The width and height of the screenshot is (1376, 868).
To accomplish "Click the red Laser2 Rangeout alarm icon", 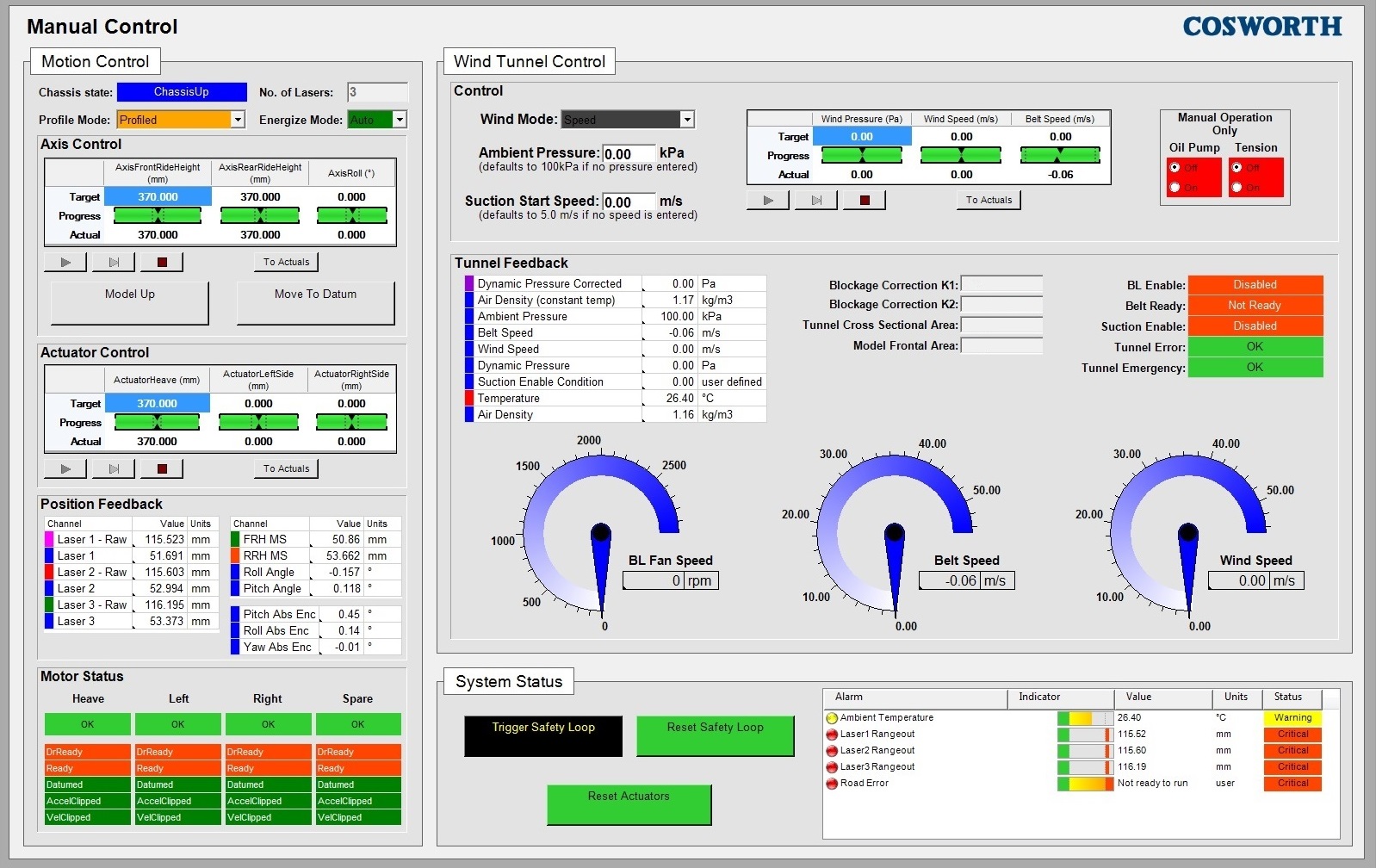I will point(832,751).
